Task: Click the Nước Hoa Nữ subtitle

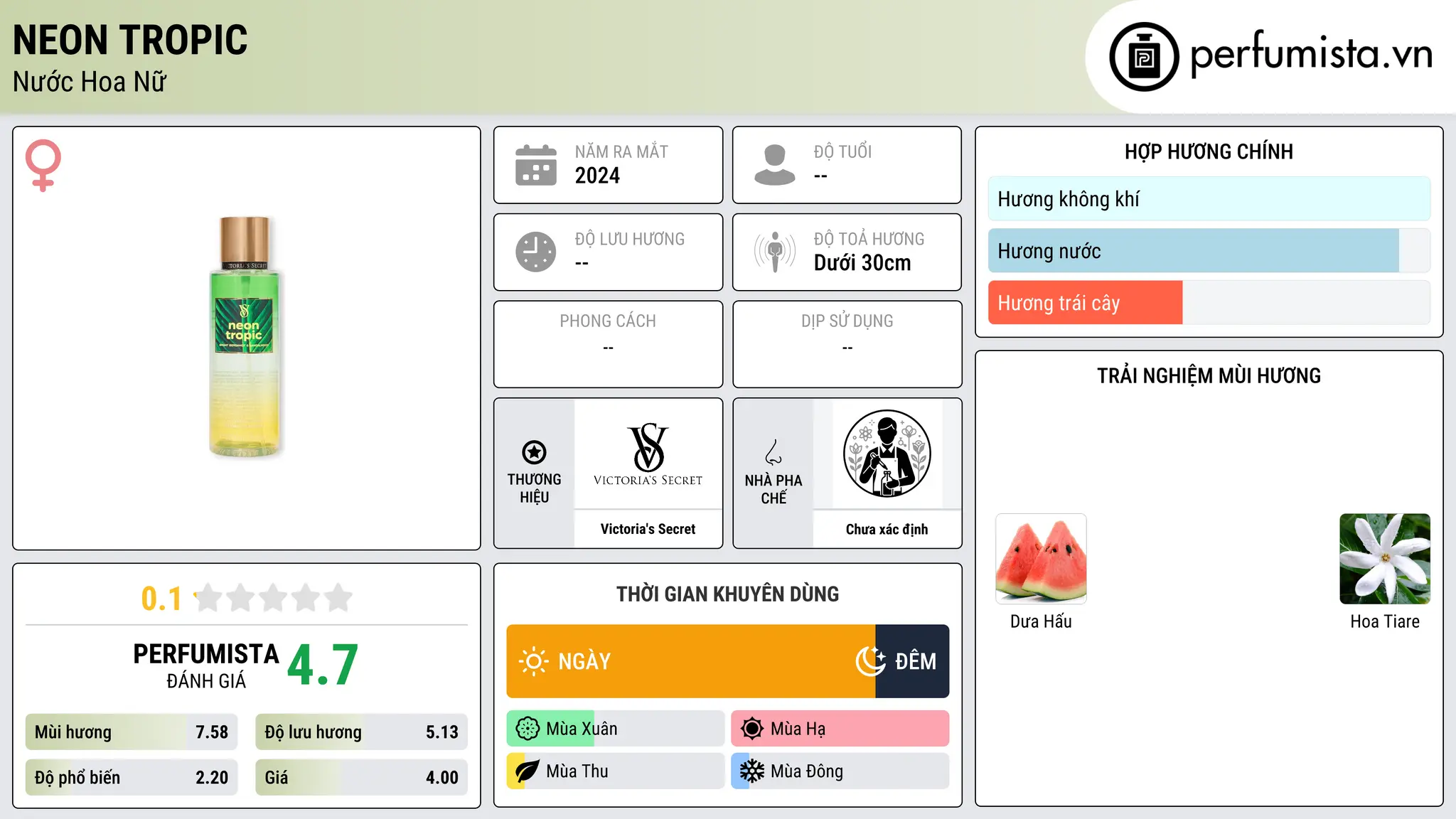Action: (x=90, y=82)
